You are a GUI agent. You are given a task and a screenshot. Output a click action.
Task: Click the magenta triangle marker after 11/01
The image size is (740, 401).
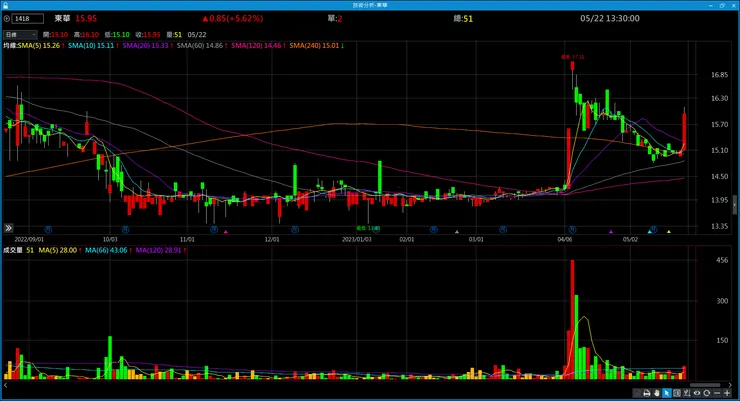tap(226, 232)
